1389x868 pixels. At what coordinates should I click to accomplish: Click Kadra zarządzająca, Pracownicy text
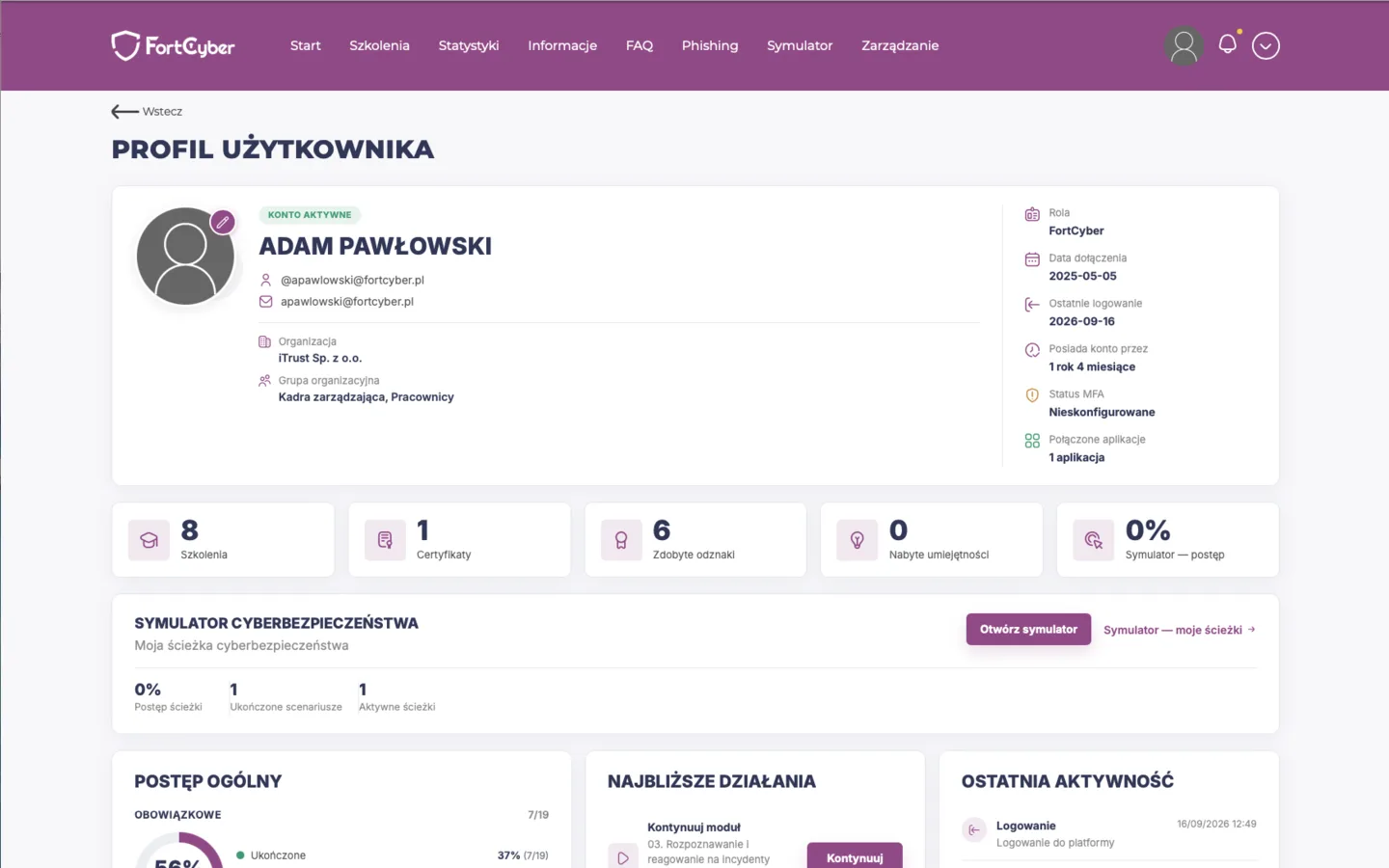pyautogui.click(x=367, y=396)
